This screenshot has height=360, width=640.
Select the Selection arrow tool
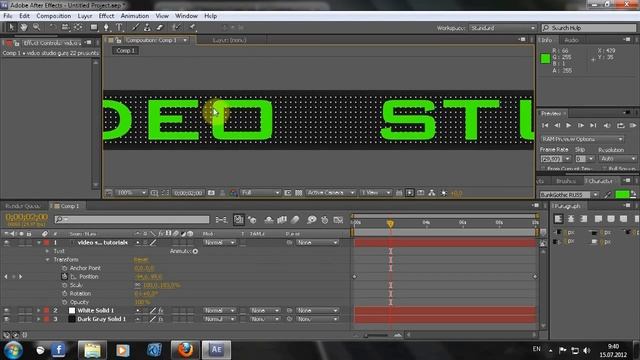11,27
